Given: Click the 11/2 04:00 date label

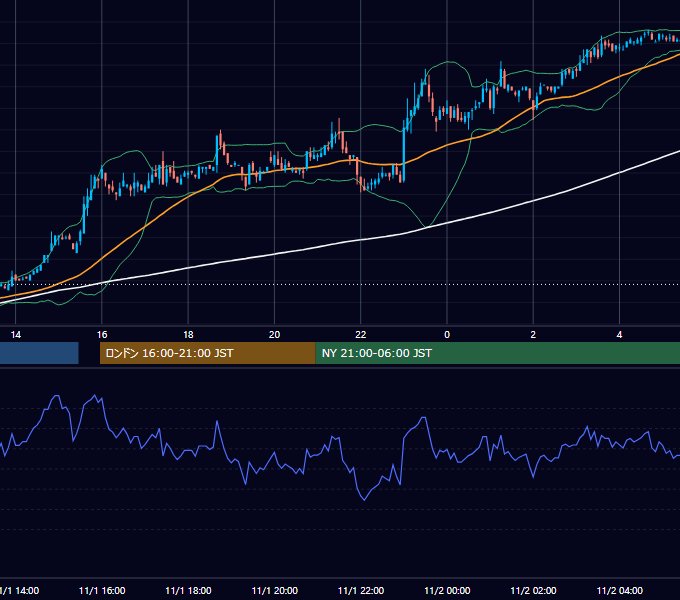Looking at the screenshot, I should (x=619, y=590).
